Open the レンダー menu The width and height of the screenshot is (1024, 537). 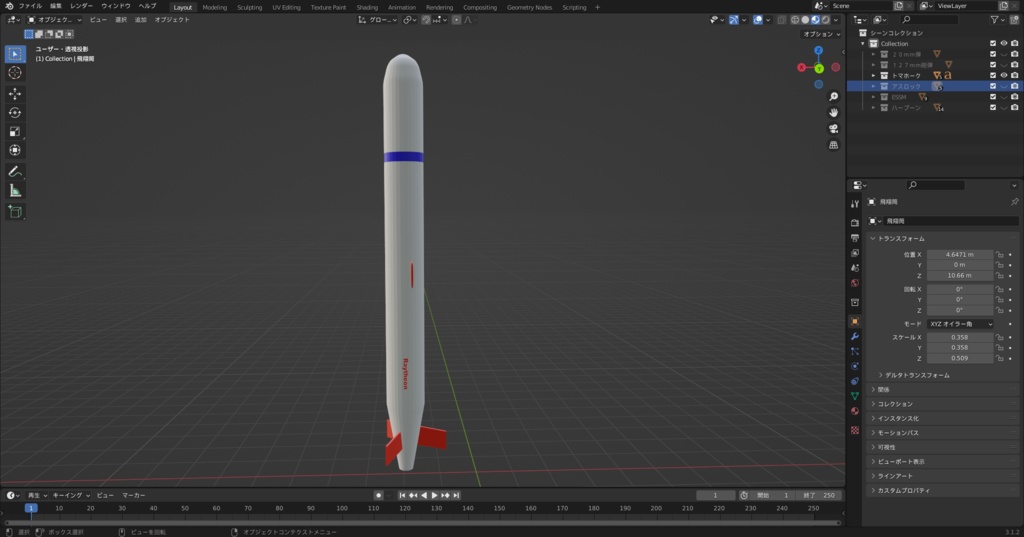[82, 6]
